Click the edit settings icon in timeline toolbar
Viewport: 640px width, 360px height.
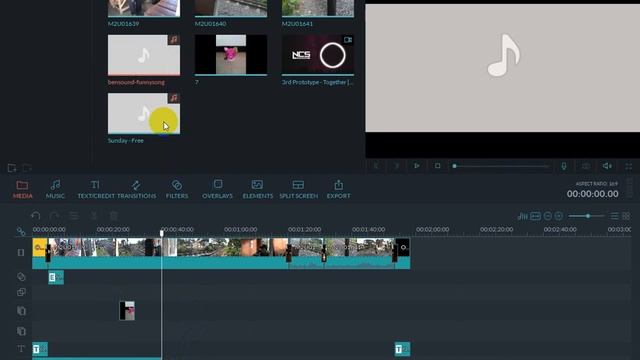(74, 216)
